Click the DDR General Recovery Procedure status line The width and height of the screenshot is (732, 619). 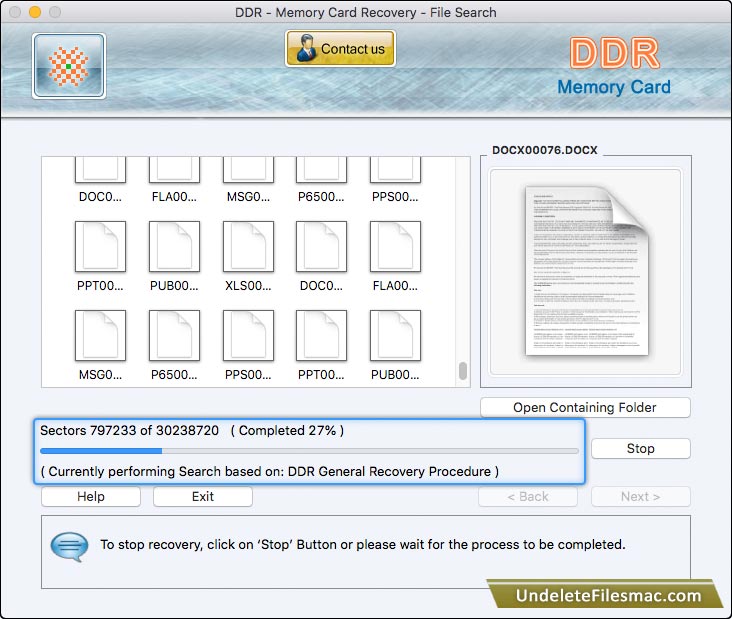269,471
